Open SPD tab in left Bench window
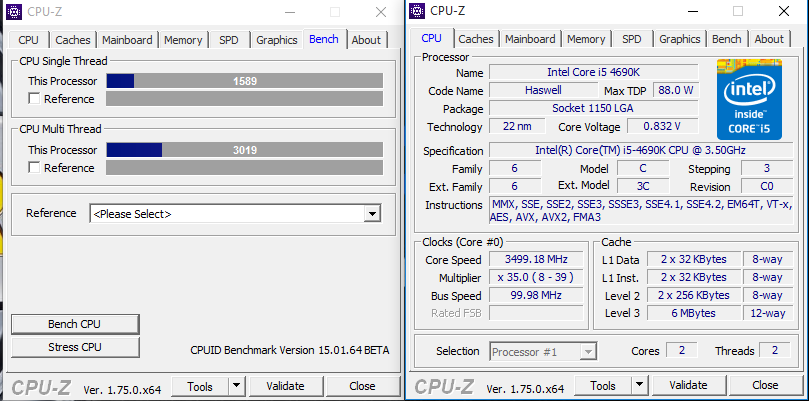 (x=229, y=40)
